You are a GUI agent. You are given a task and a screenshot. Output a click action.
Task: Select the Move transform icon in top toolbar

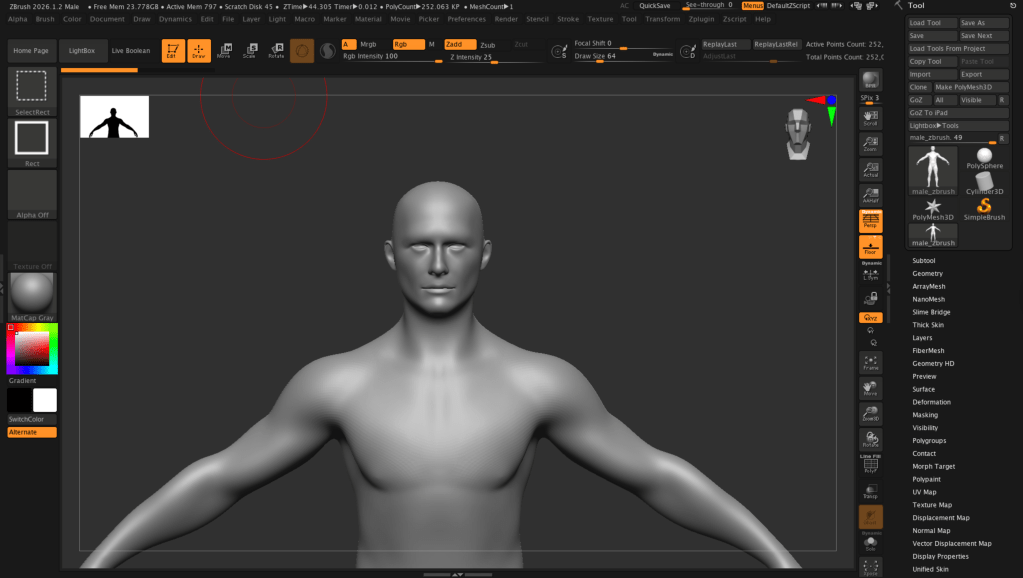[224, 50]
